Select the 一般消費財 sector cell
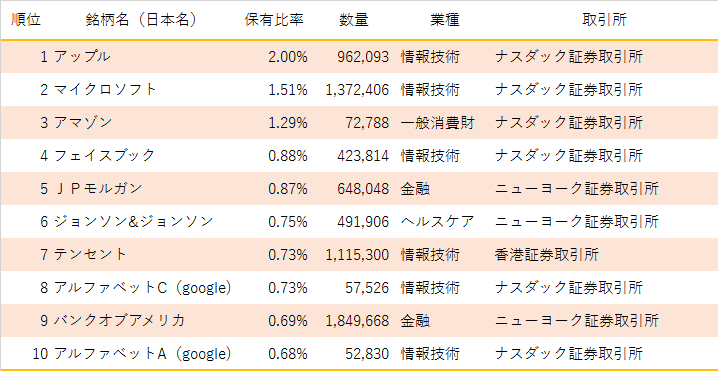The width and height of the screenshot is (718, 371). coord(437,123)
